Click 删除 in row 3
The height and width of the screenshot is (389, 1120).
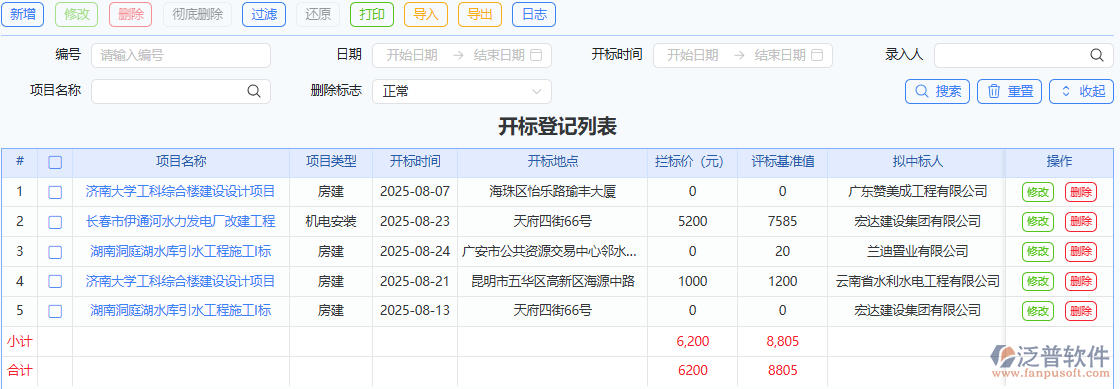(x=1081, y=252)
